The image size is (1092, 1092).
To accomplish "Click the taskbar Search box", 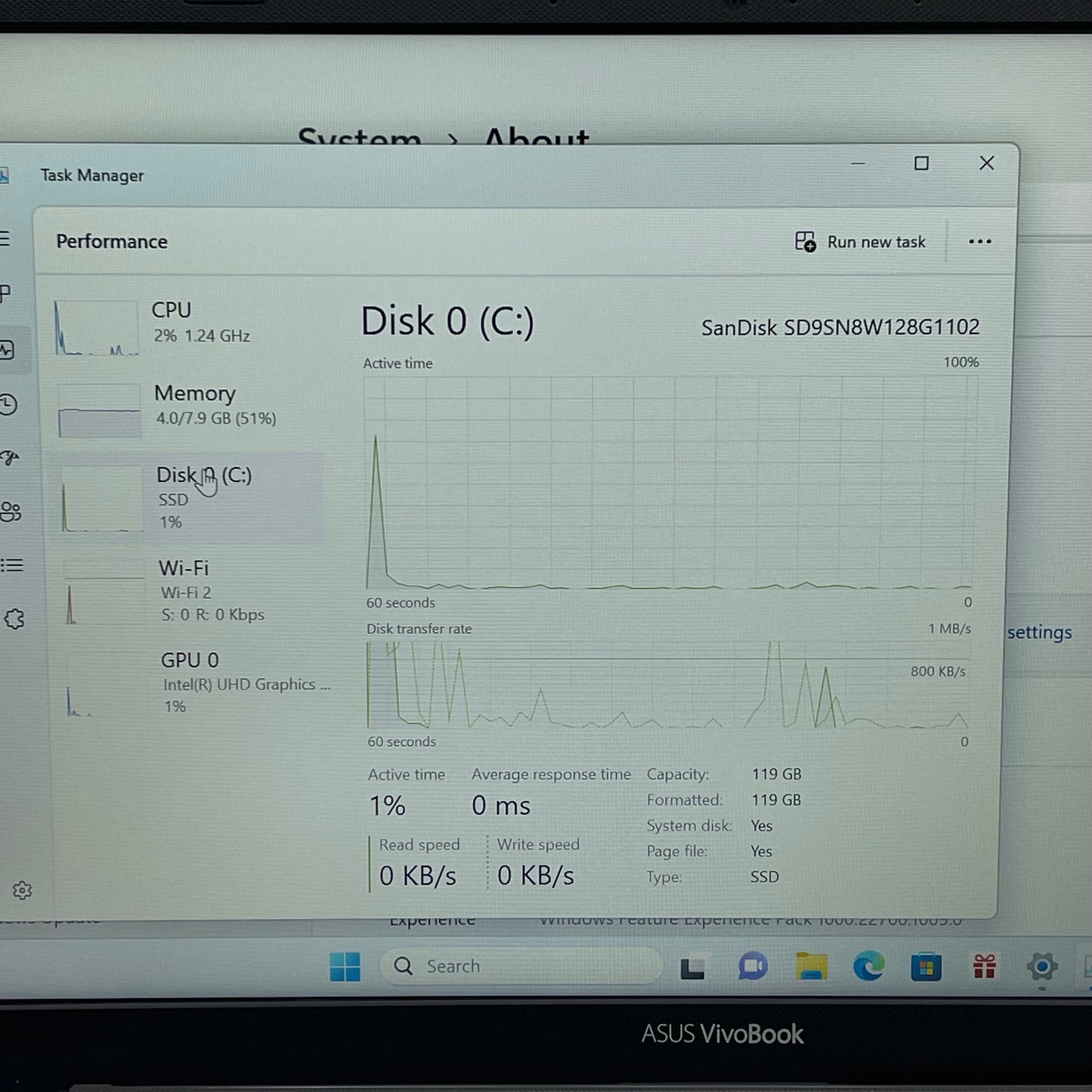I will (521, 967).
